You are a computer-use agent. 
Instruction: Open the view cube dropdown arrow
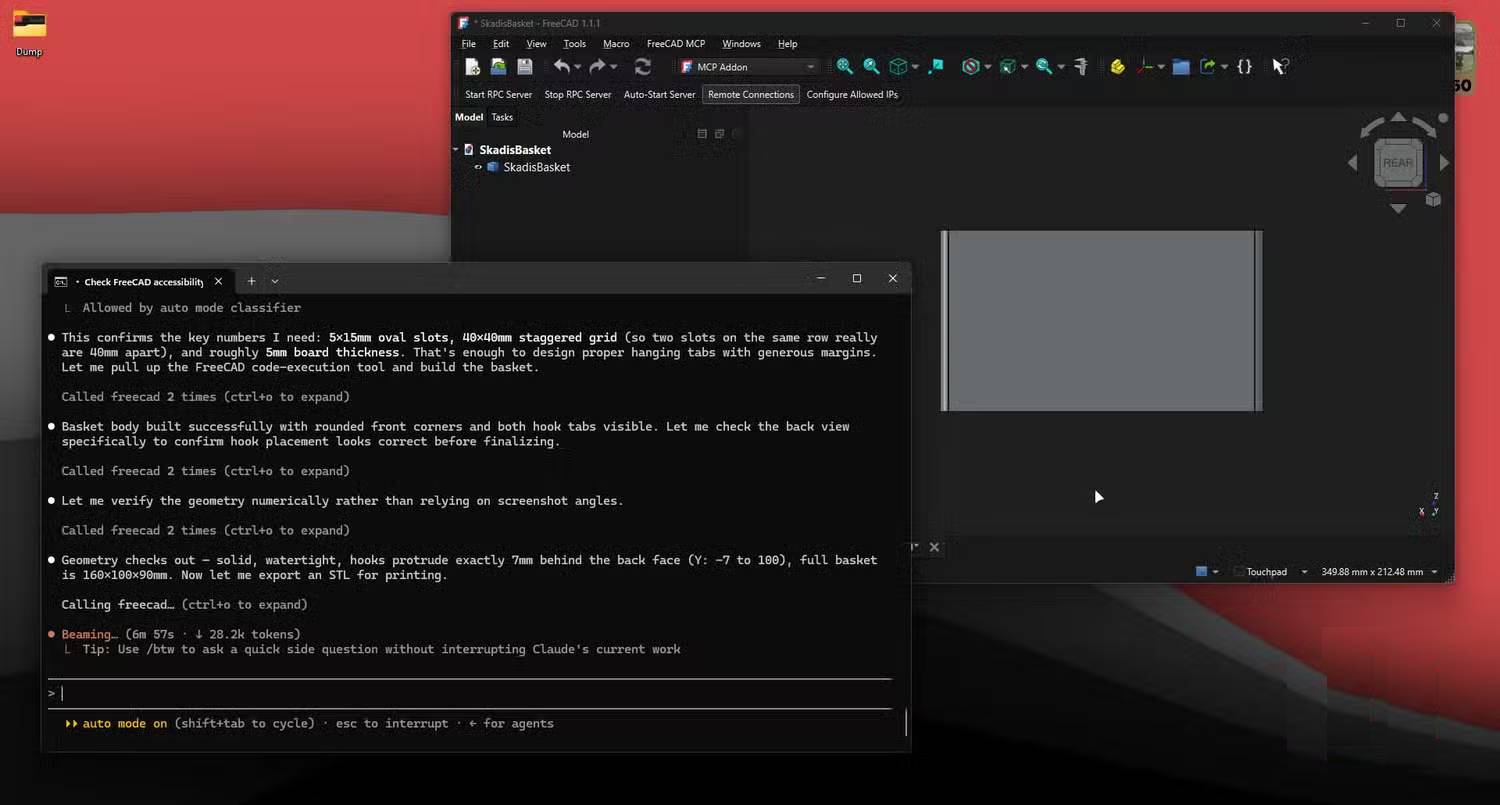(x=914, y=67)
